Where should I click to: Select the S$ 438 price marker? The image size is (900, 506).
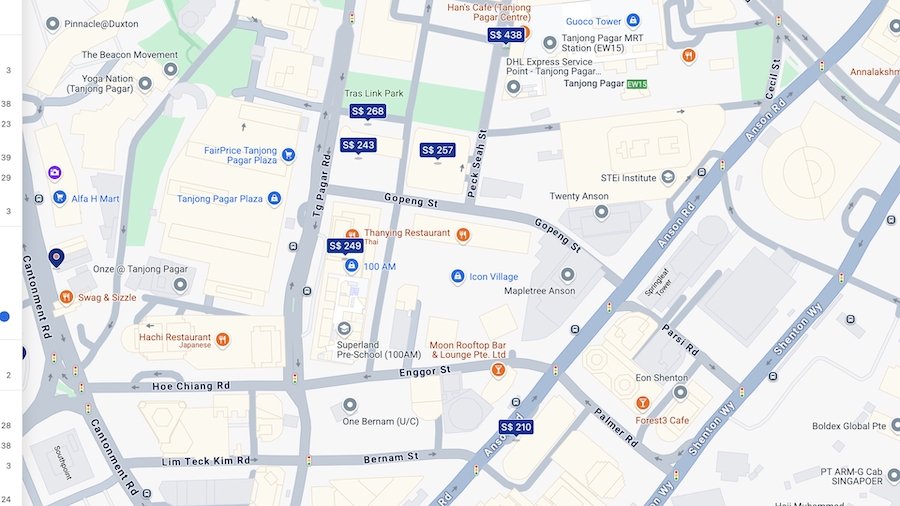[506, 35]
